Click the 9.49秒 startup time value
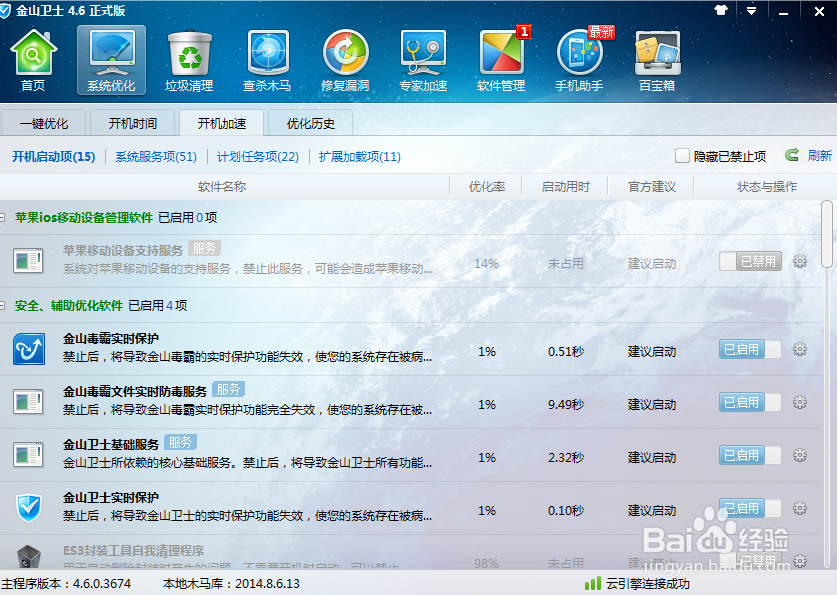The width and height of the screenshot is (837, 595). (x=566, y=404)
